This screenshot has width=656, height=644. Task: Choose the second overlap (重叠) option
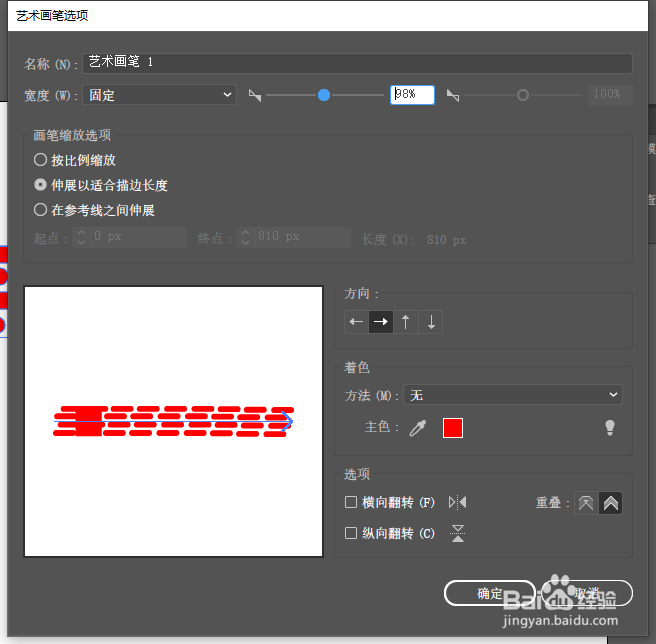click(610, 503)
